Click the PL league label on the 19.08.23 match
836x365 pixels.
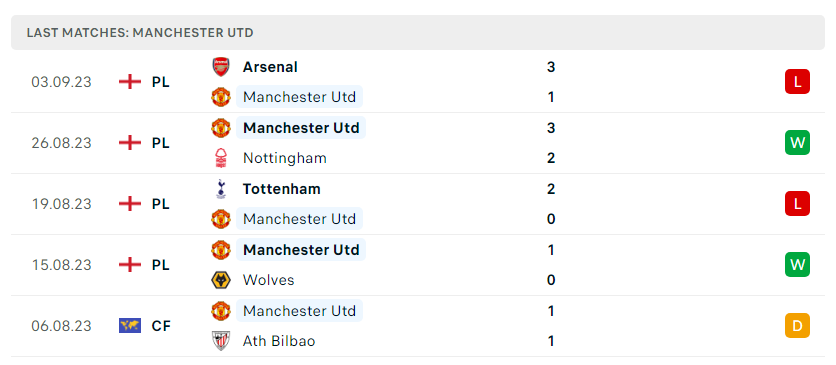click(x=160, y=204)
